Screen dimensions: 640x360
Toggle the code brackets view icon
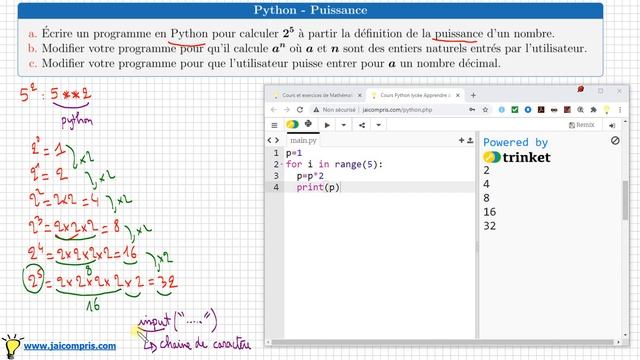(273, 140)
